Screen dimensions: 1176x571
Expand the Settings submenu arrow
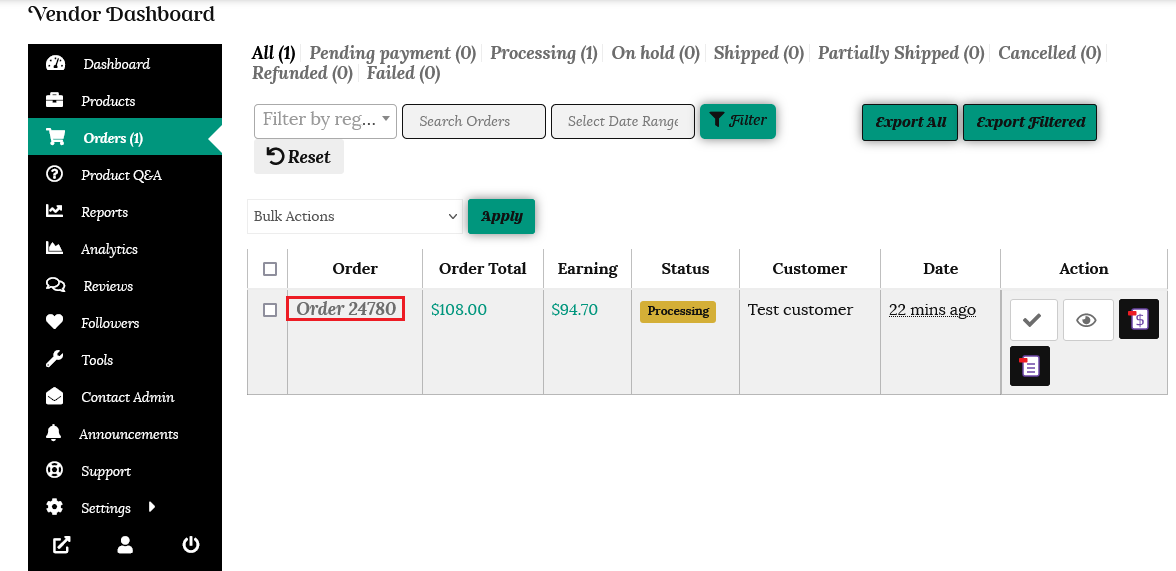coord(152,507)
